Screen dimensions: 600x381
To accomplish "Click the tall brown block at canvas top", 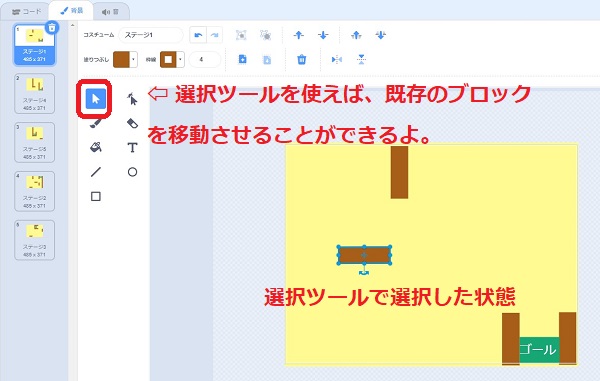I will [399, 172].
